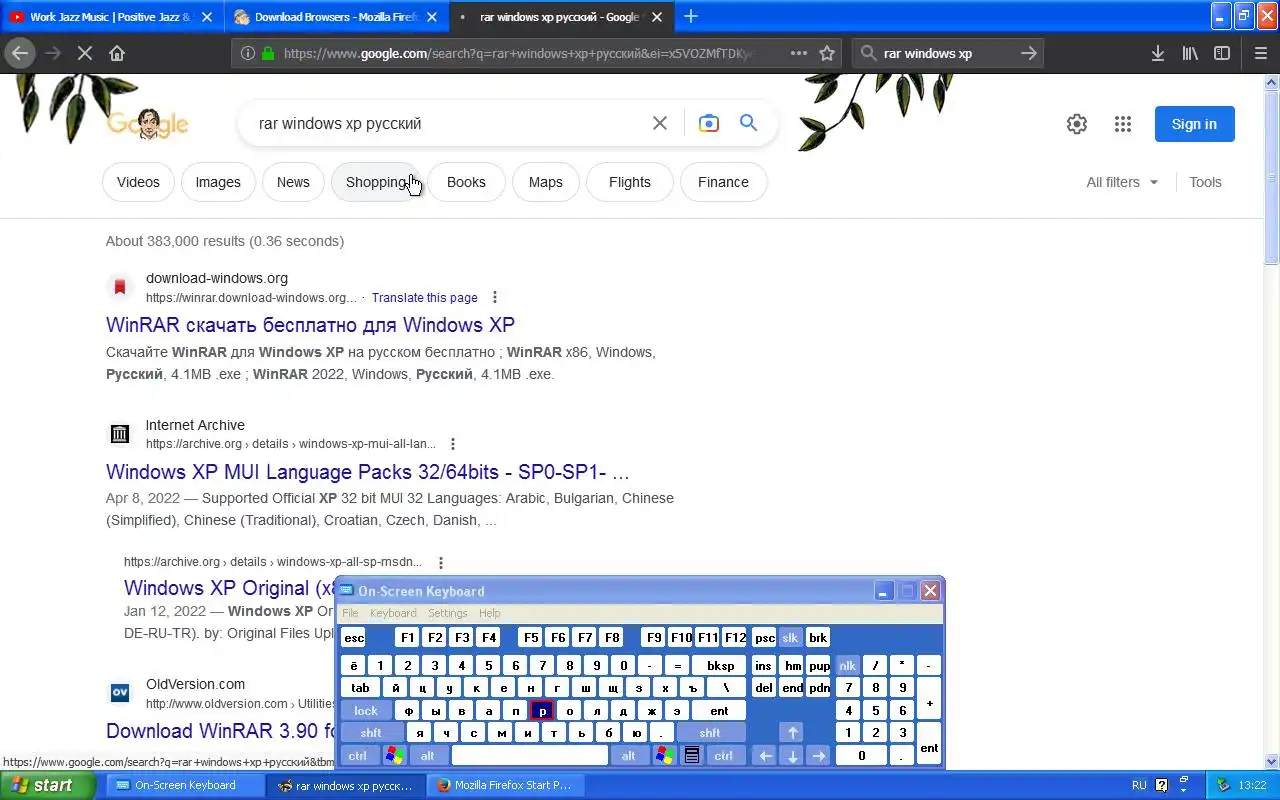Screen dimensions: 1280x800
Task: Click the context menu key on on-screen keyboard
Action: [691, 756]
